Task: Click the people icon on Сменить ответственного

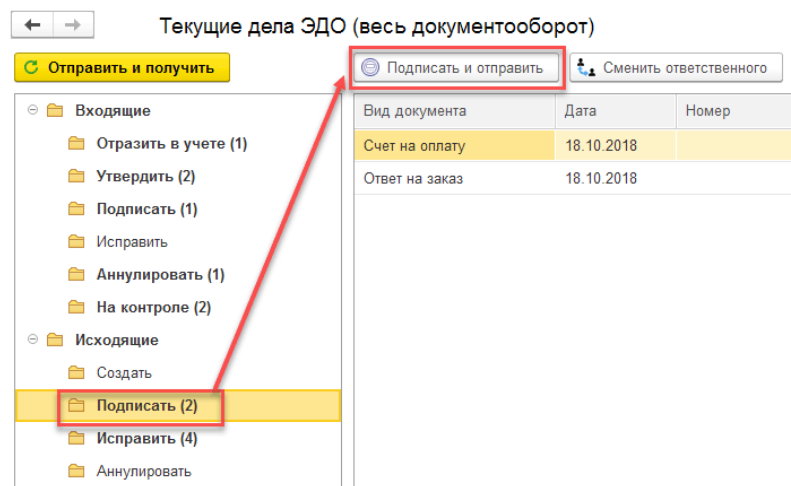Action: coord(586,67)
